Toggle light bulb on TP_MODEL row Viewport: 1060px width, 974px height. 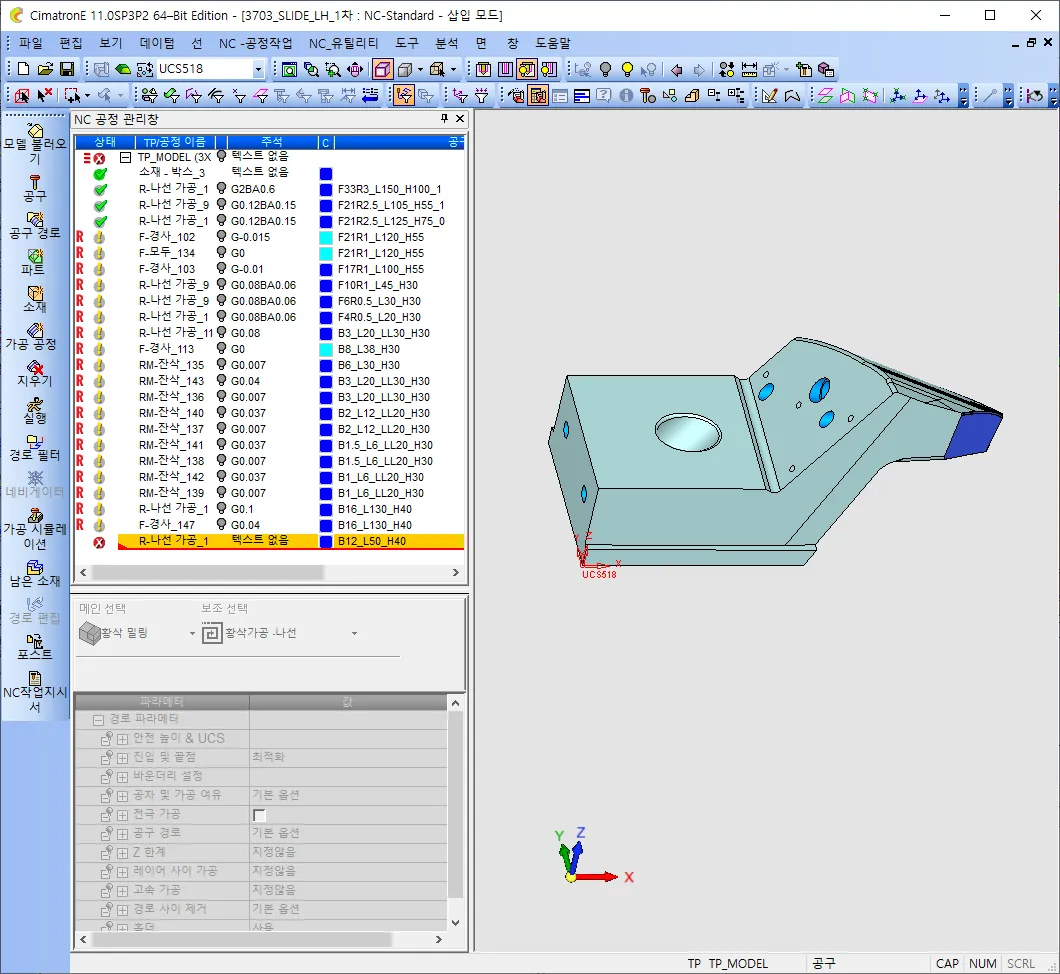[x=221, y=156]
